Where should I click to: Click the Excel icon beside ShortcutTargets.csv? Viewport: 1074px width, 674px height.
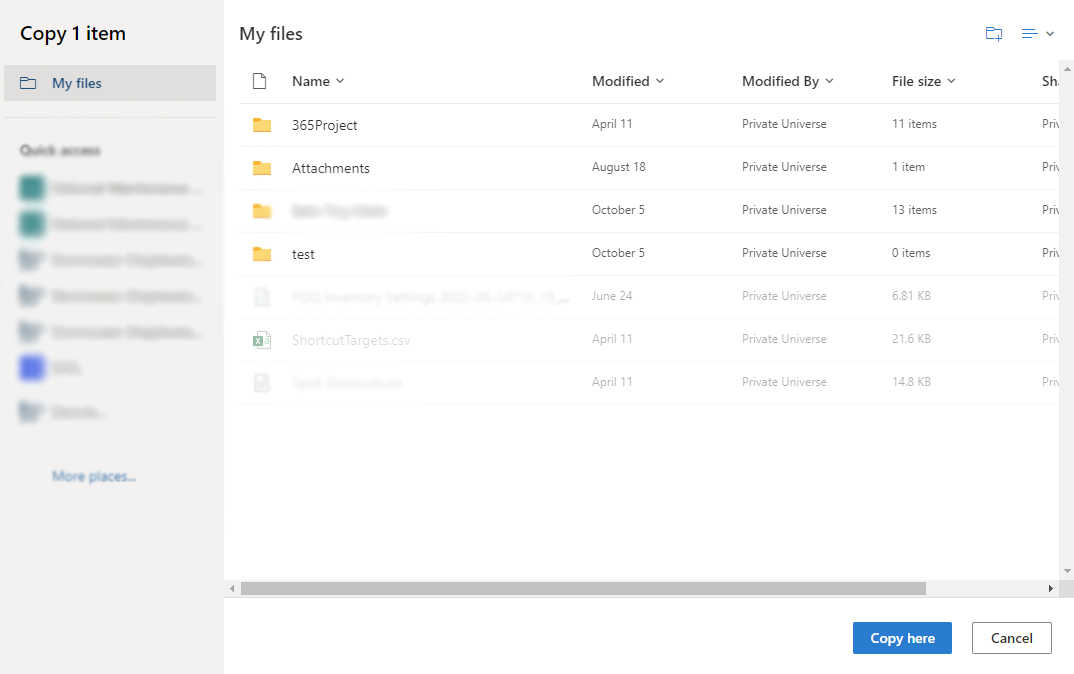coord(262,339)
